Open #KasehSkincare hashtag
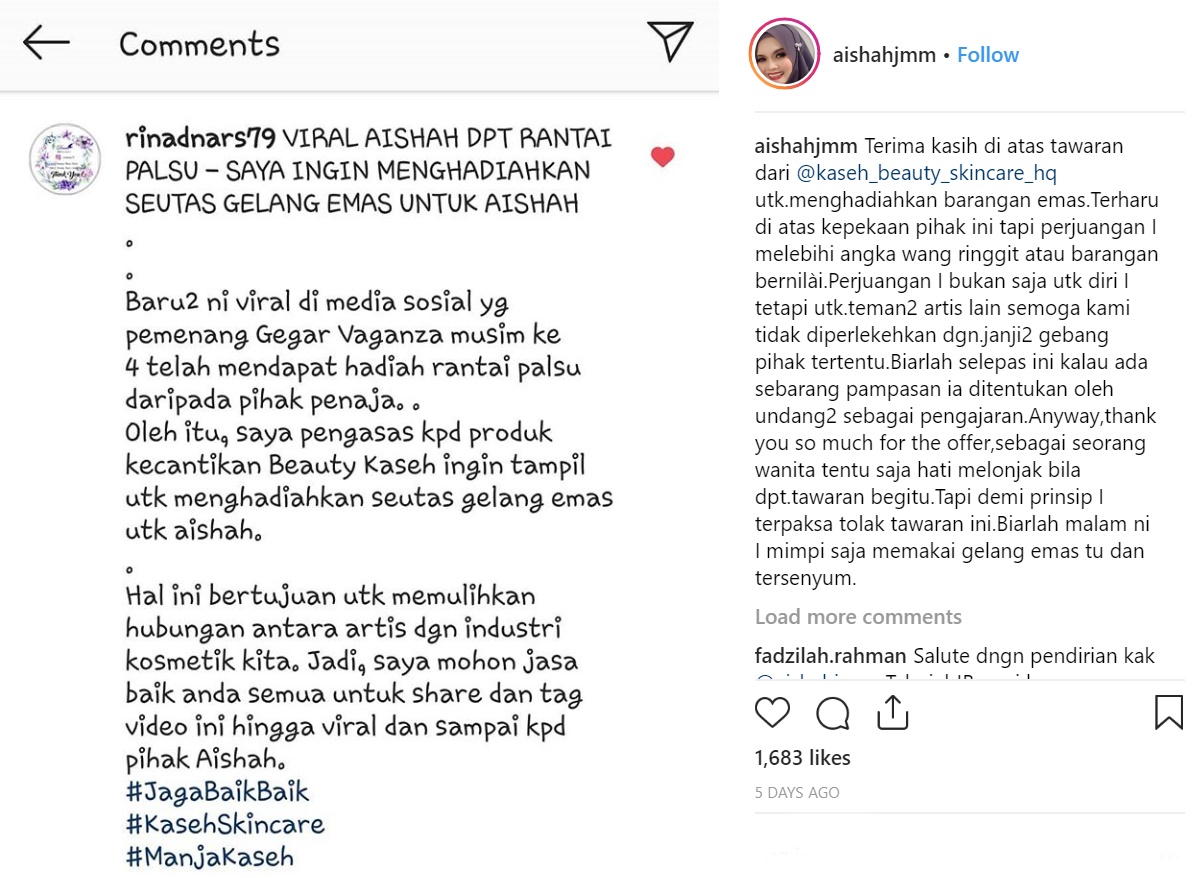The image size is (1194, 878). [x=225, y=825]
